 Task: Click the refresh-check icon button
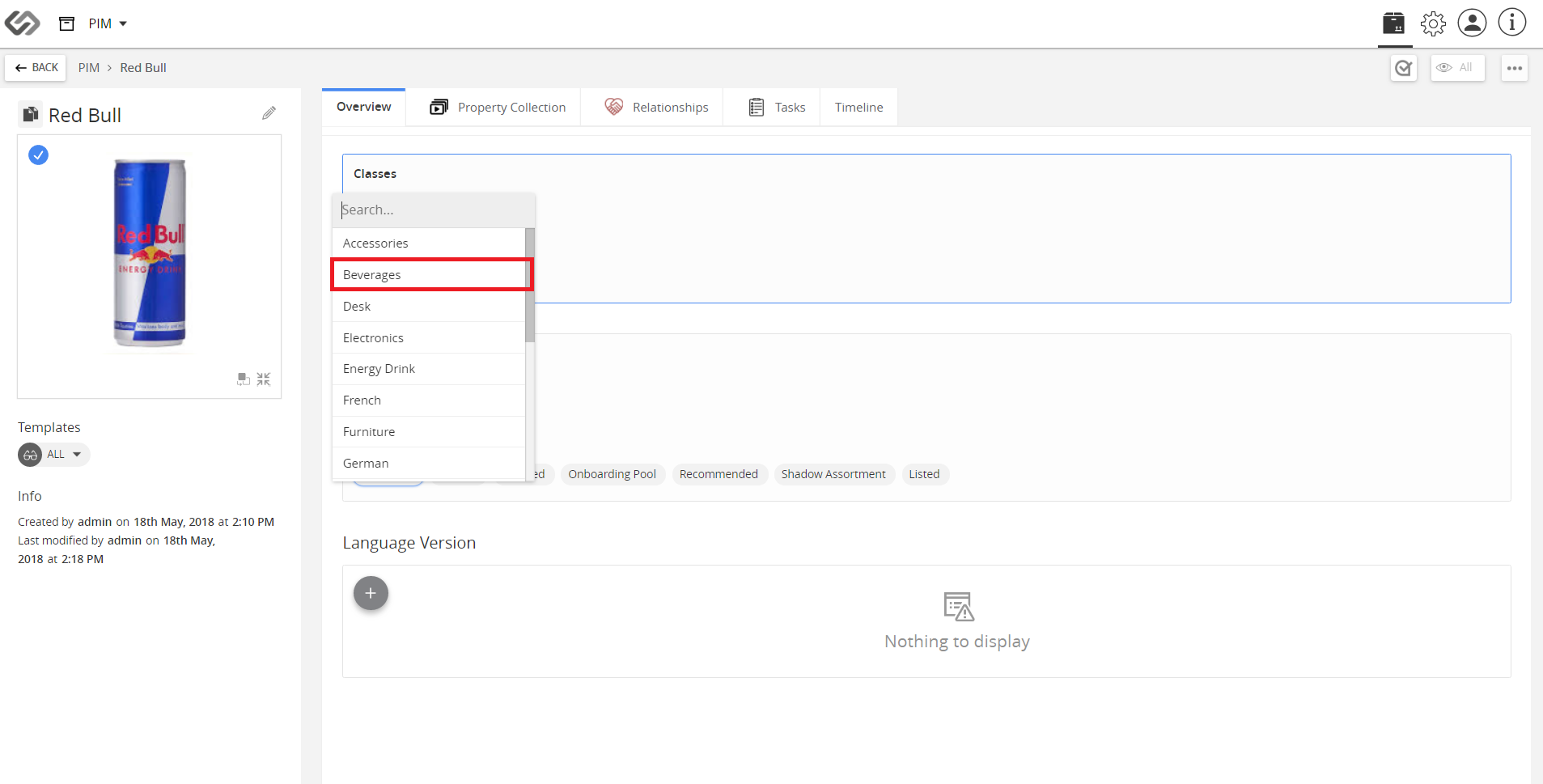[1404, 68]
